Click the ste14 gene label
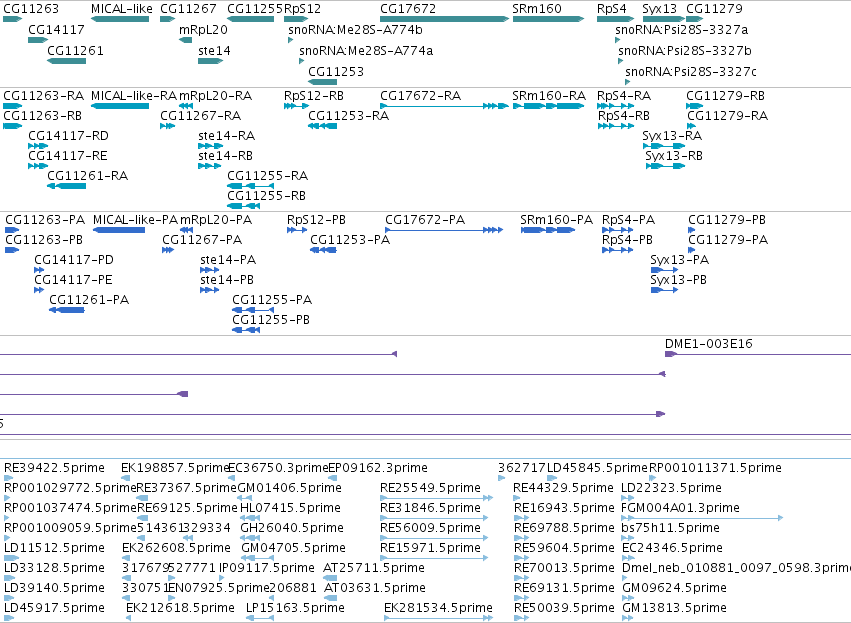This screenshot has height=623, width=851. 214,50
